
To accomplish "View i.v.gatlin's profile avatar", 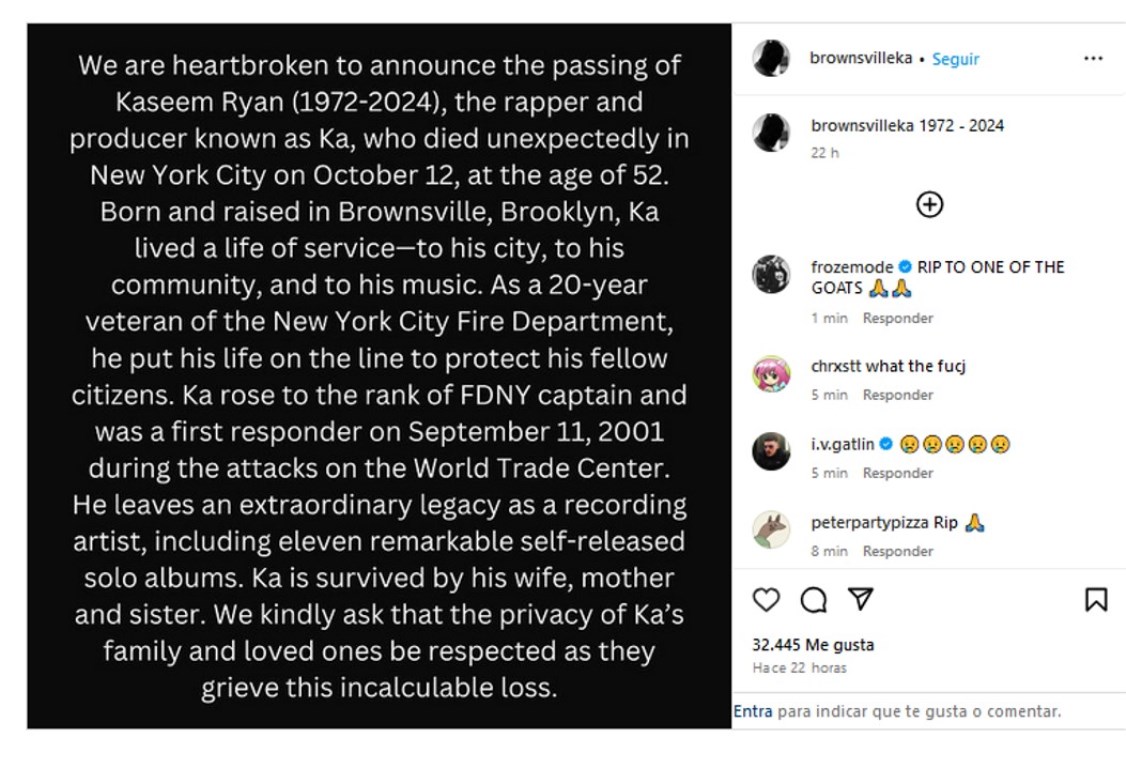I will click(x=771, y=451).
